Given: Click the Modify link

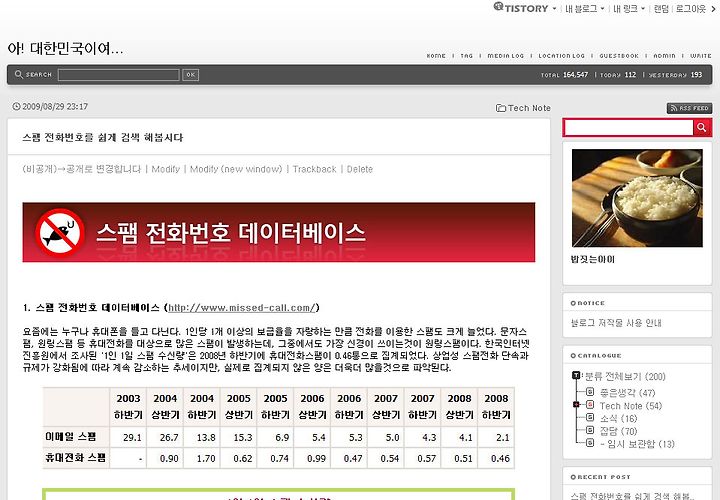Looking at the screenshot, I should (x=166, y=169).
